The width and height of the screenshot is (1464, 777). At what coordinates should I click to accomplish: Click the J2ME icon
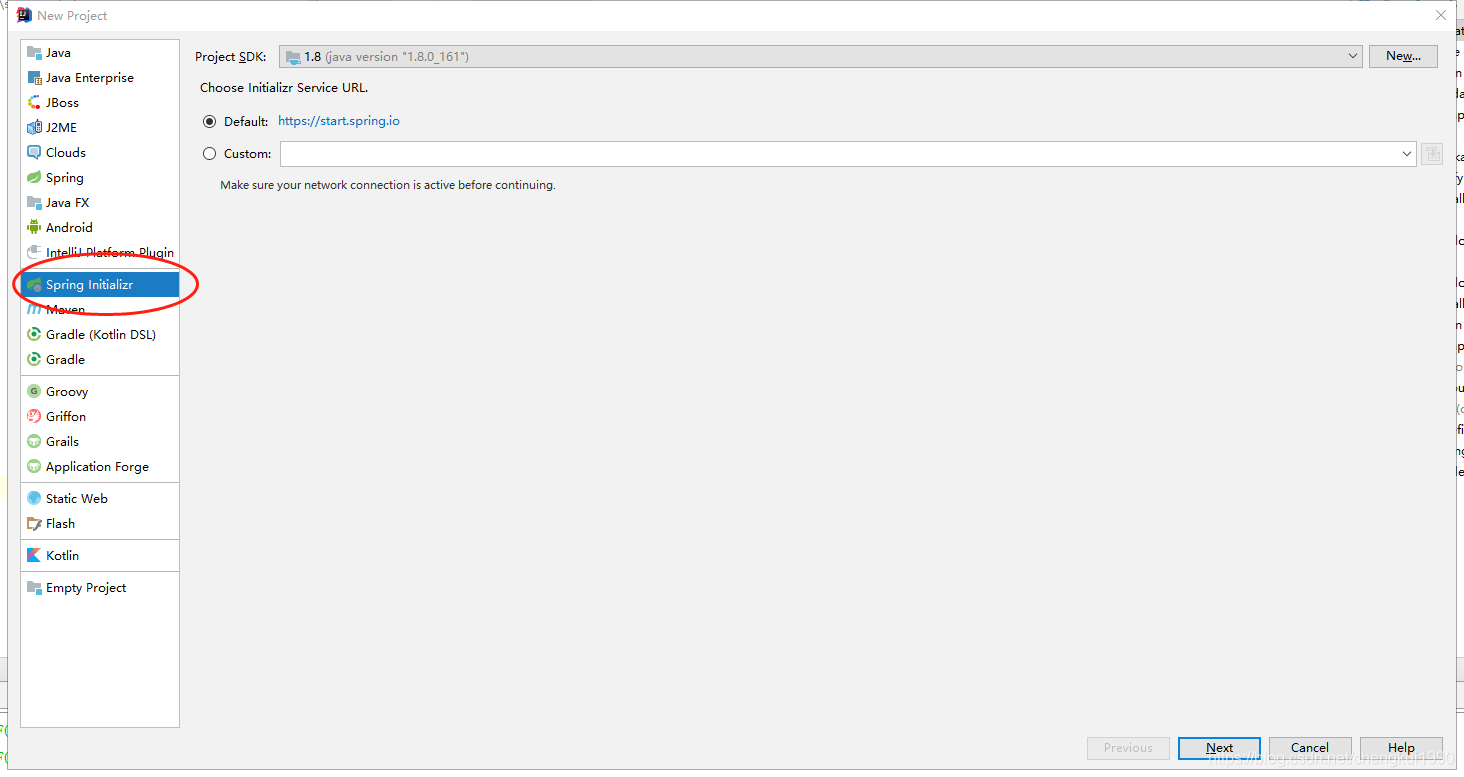point(34,128)
